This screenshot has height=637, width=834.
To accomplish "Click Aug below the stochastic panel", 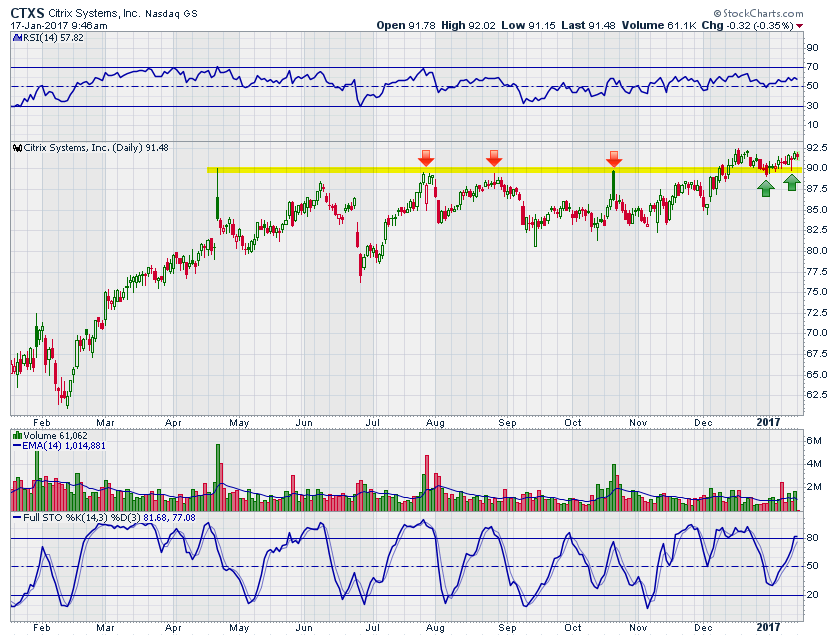I will click(435, 628).
